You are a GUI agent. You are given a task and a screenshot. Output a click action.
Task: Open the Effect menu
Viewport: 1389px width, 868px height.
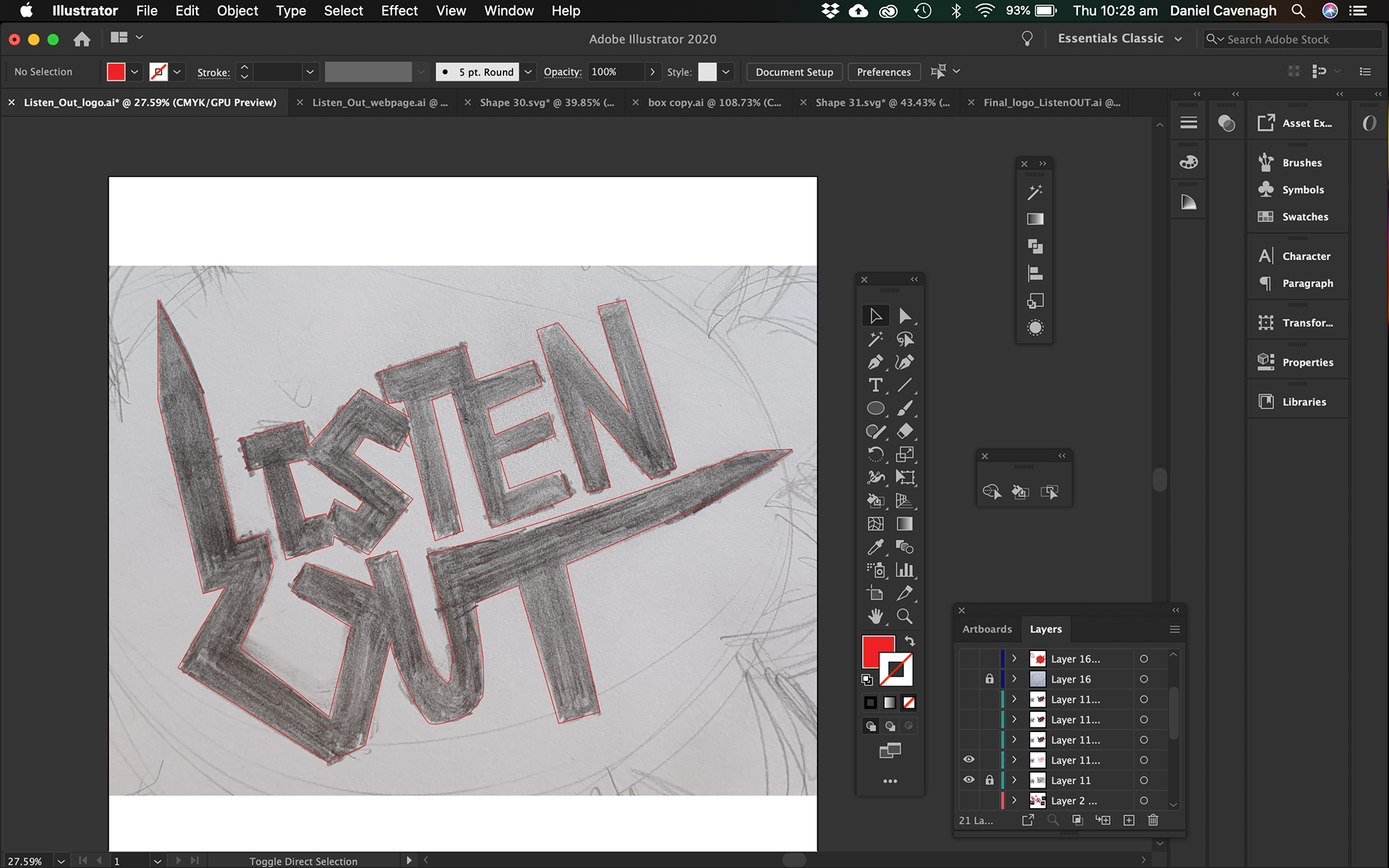(399, 11)
